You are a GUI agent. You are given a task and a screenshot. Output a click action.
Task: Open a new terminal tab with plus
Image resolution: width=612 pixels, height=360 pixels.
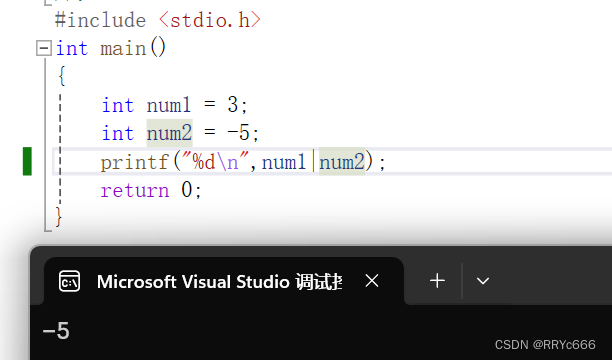point(437,281)
